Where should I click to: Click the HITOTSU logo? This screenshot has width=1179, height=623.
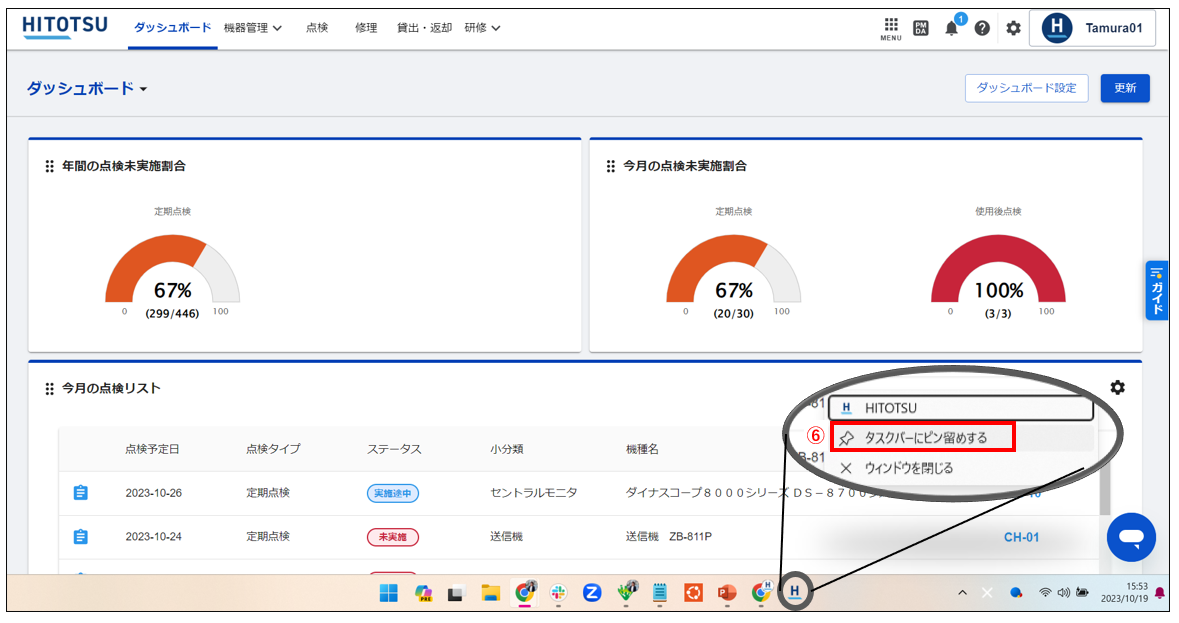coord(65,27)
